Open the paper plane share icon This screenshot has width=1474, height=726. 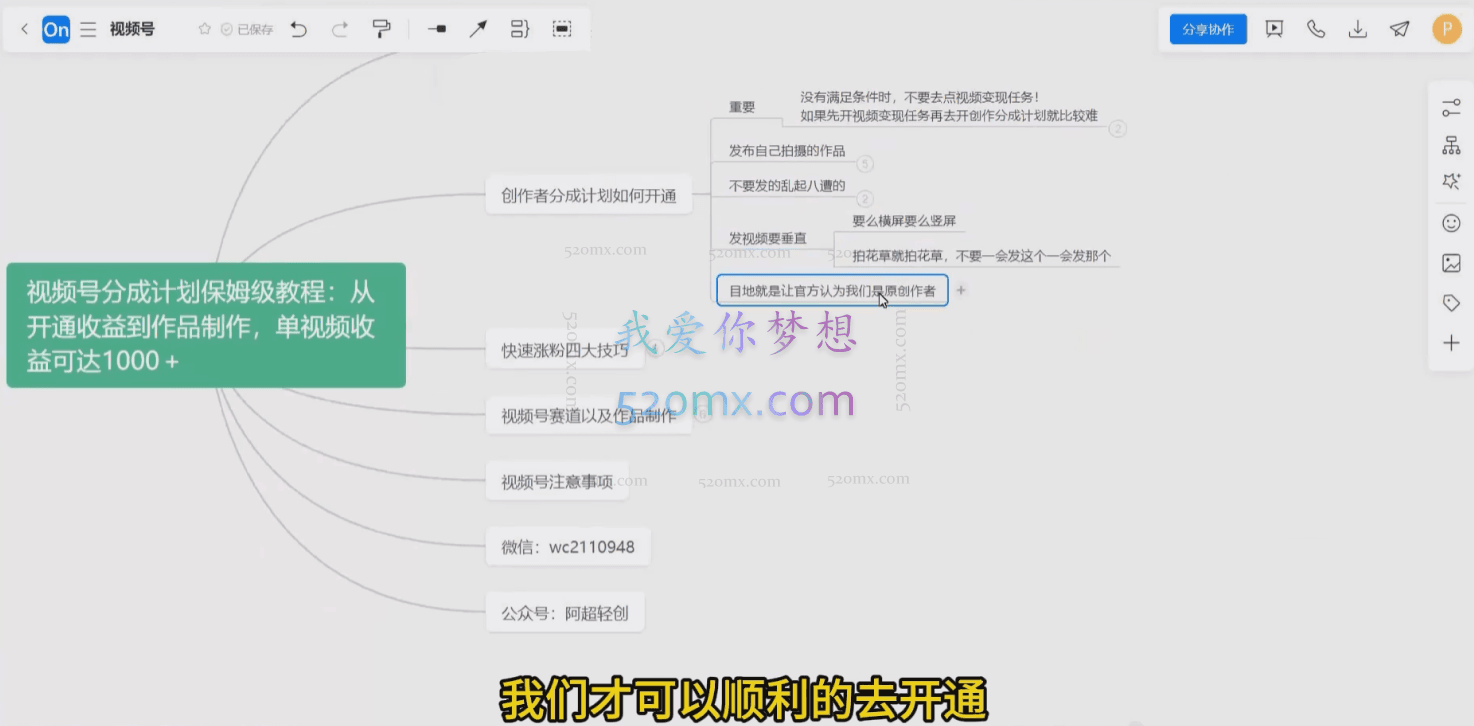[1399, 29]
